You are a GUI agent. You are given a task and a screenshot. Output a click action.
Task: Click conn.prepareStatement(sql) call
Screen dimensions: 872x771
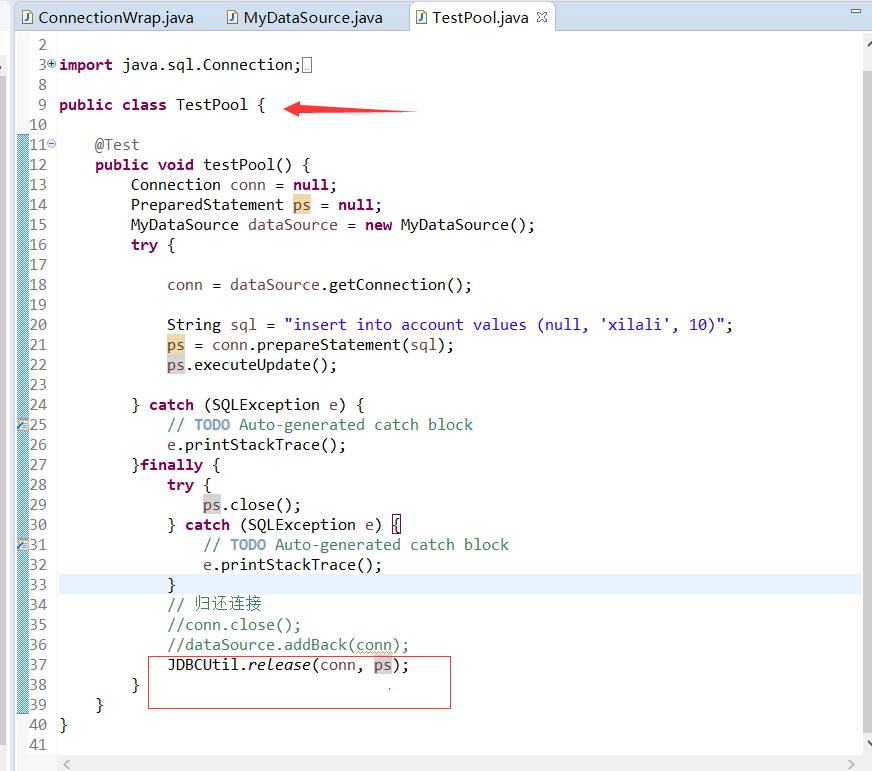(x=328, y=345)
